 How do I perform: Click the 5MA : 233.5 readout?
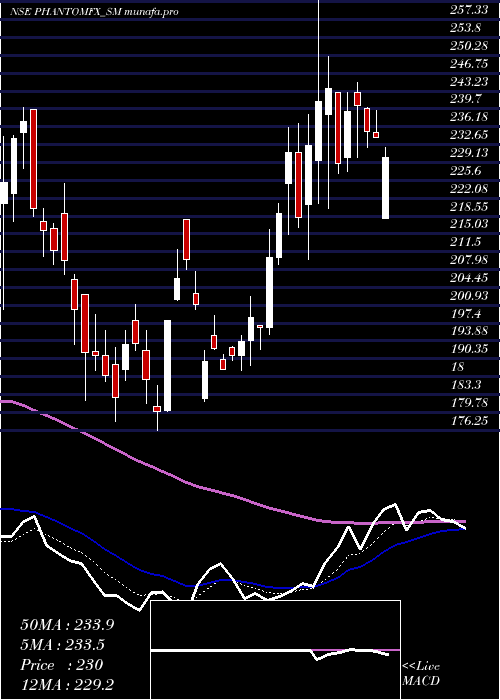(62, 645)
